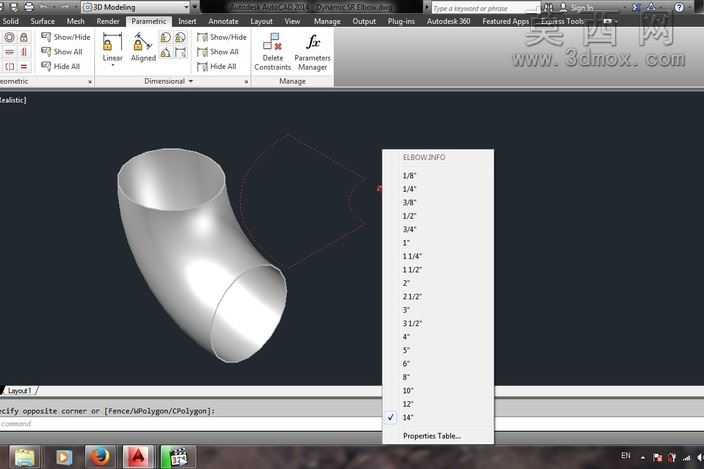Click geometric constraints Hide All
The image size is (704, 469).
click(x=61, y=66)
